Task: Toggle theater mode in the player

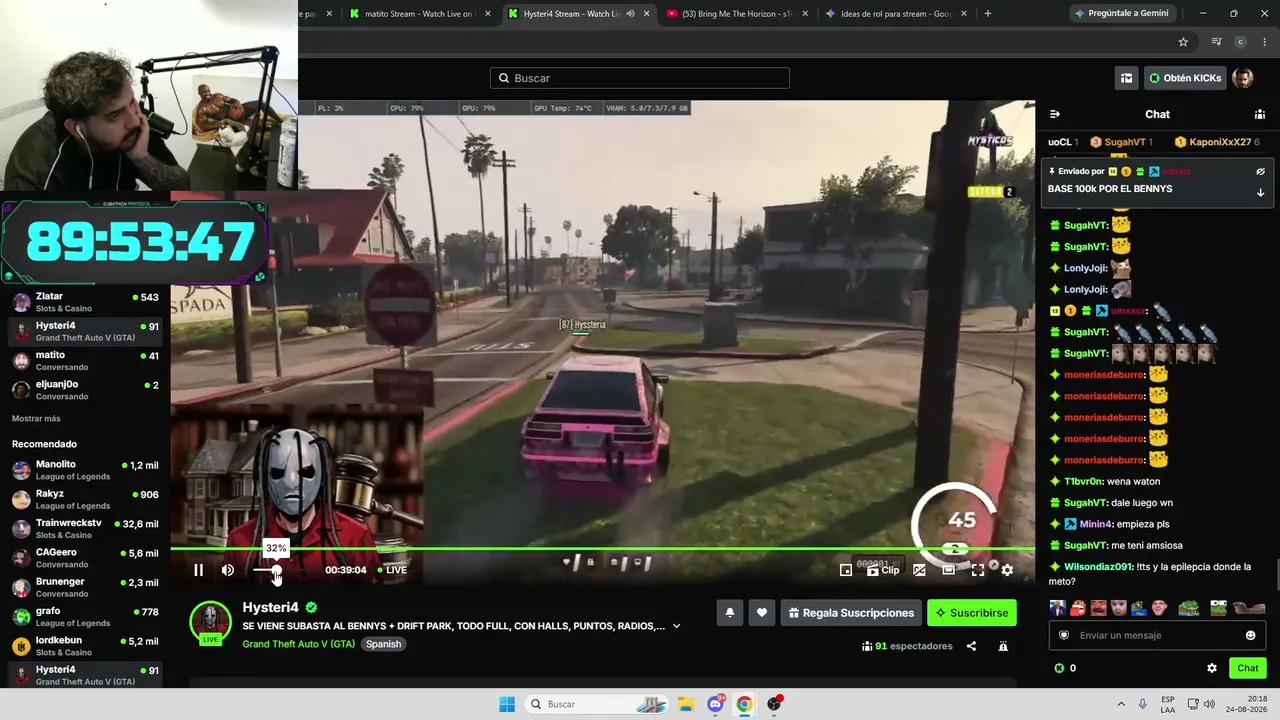Action: coord(948,570)
